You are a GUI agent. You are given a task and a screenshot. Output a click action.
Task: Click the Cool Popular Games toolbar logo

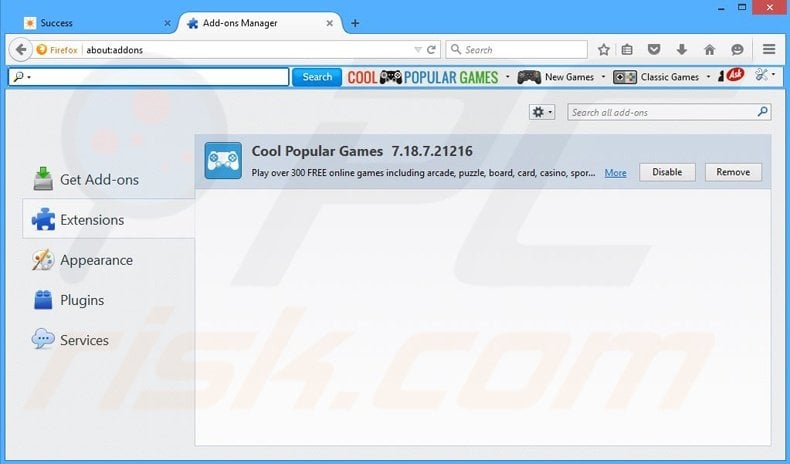pos(423,77)
